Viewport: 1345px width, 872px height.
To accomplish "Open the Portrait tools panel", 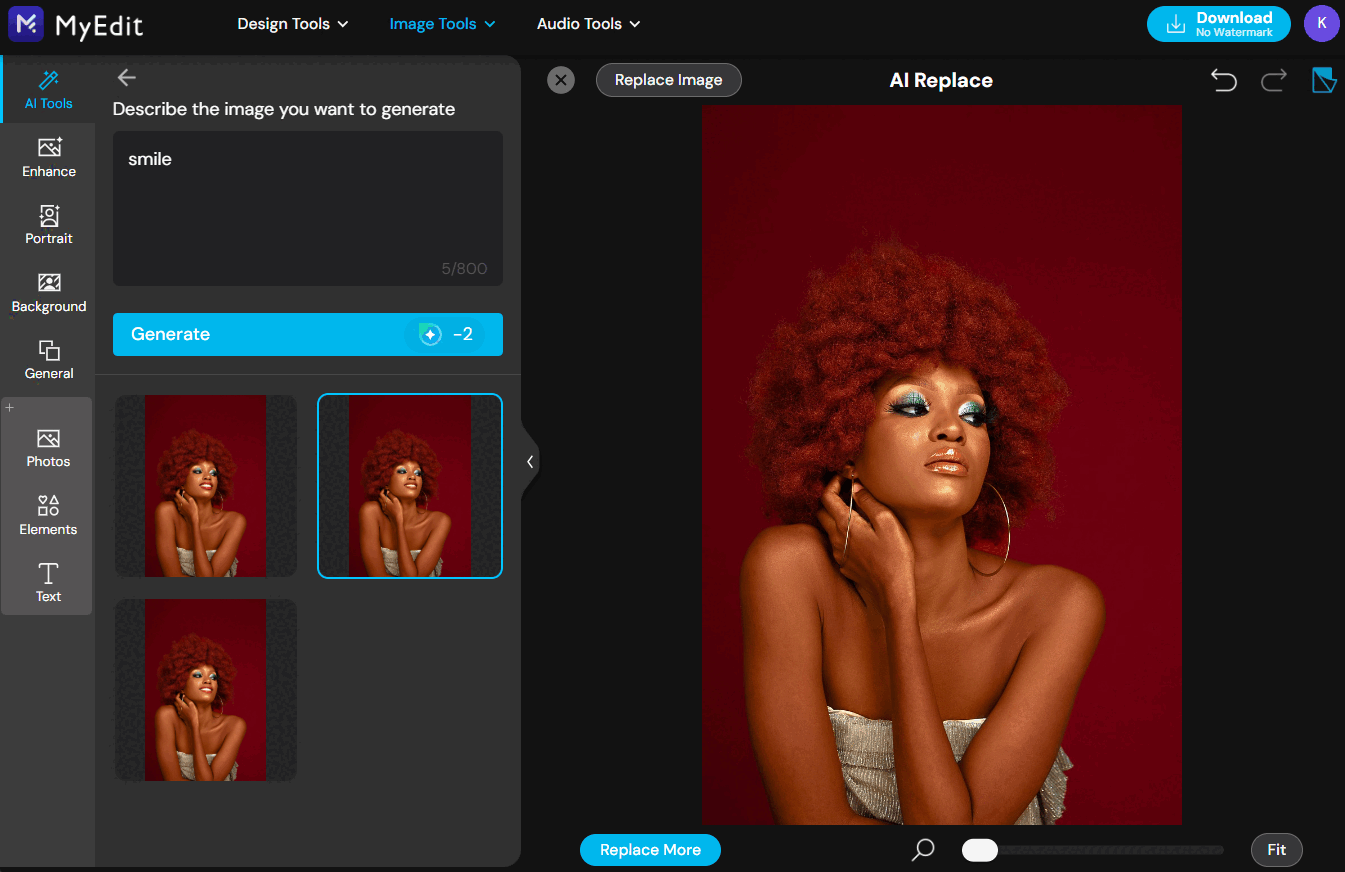I will click(x=48, y=224).
